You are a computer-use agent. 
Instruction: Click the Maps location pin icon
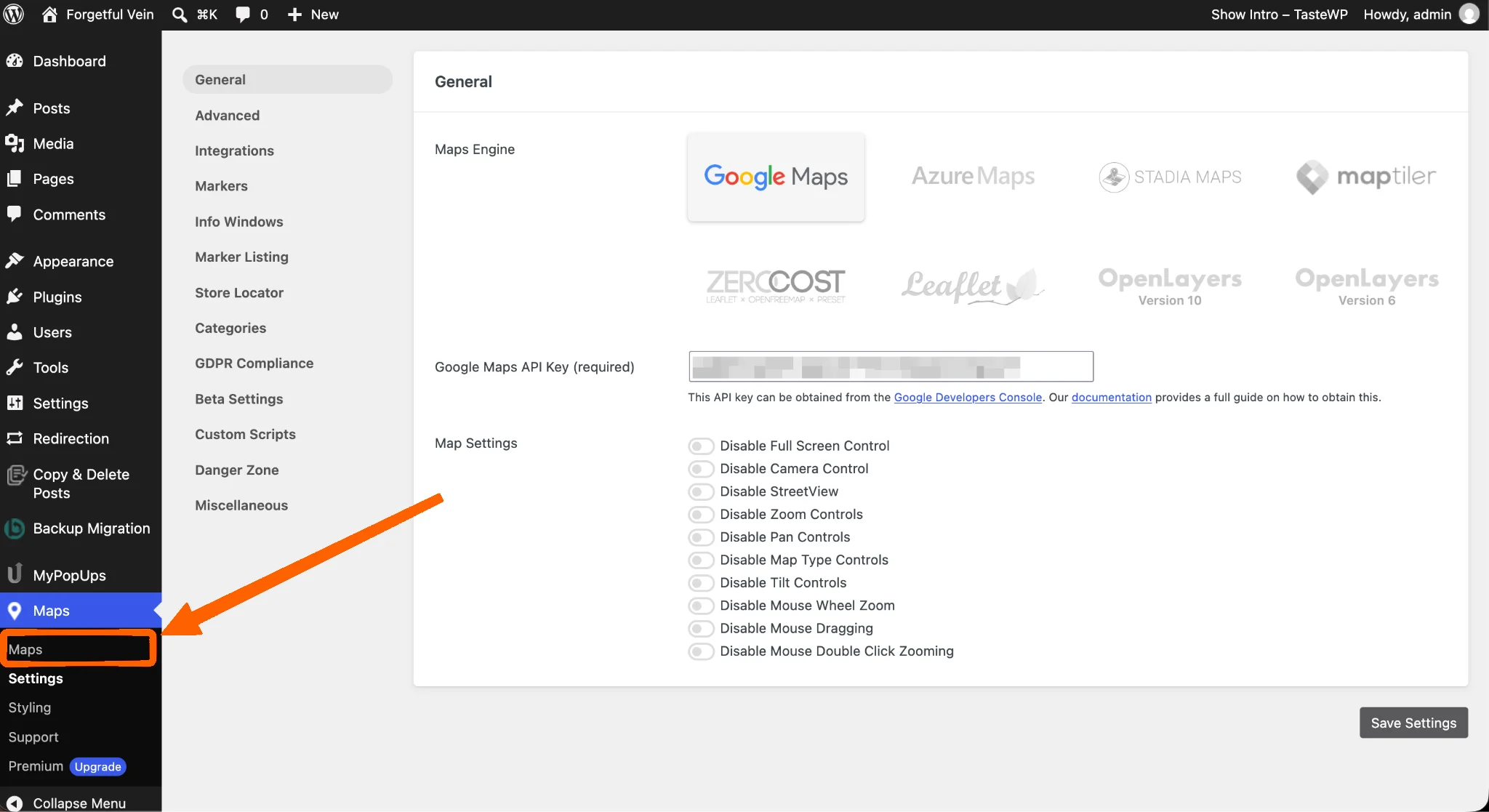15,611
